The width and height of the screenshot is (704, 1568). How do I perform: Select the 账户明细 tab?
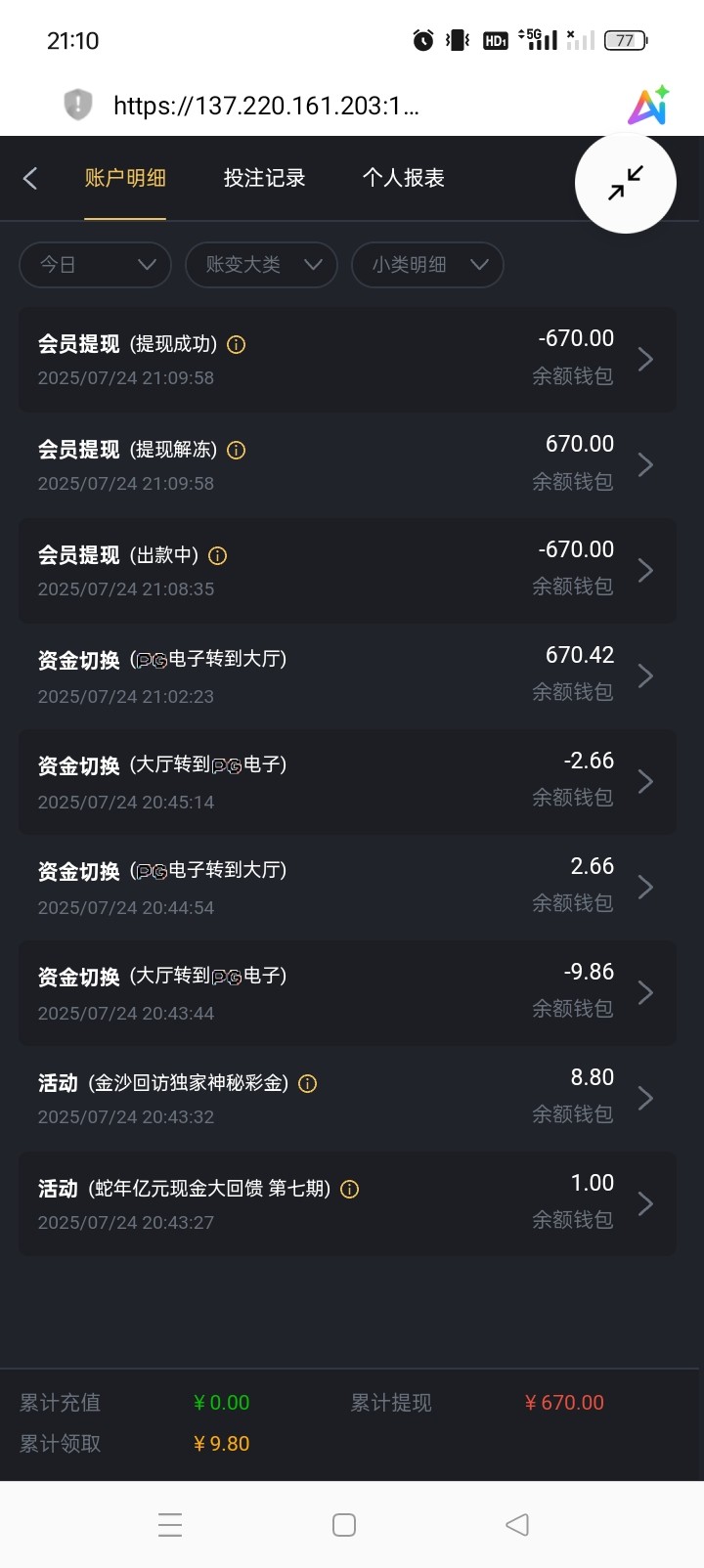125,178
